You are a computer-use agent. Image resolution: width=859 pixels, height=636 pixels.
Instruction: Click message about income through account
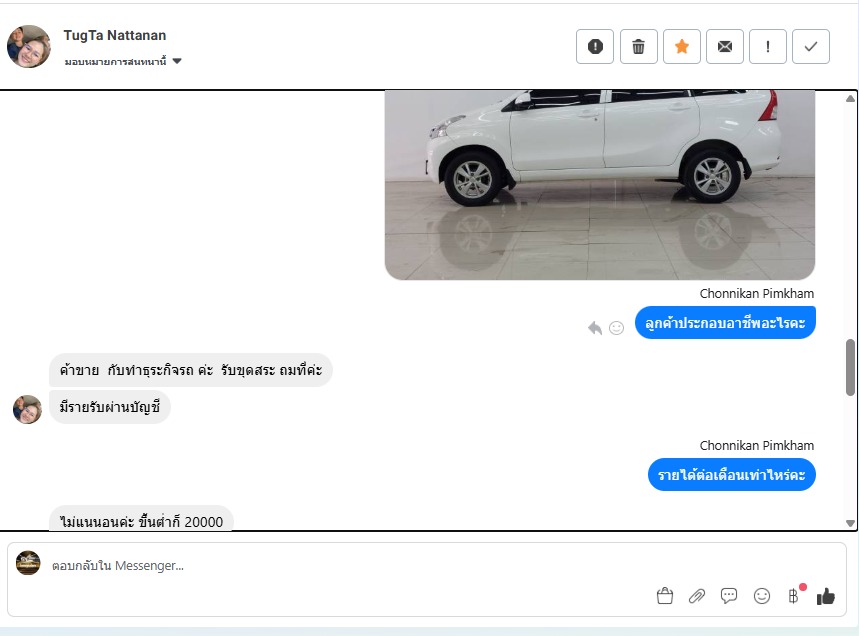coord(110,407)
